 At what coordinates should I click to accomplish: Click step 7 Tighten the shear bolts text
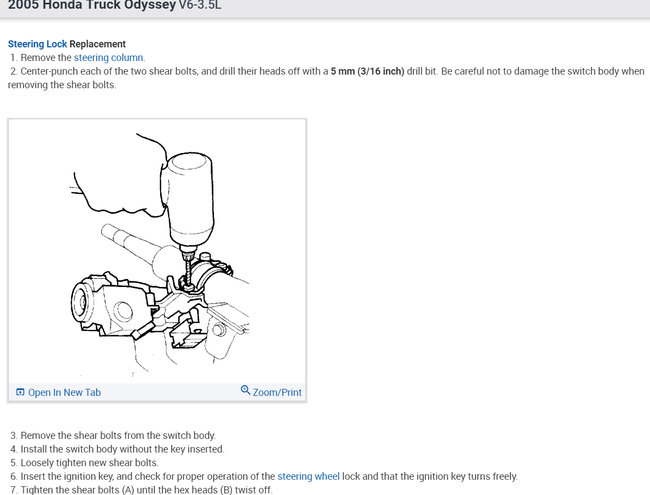(x=141, y=490)
